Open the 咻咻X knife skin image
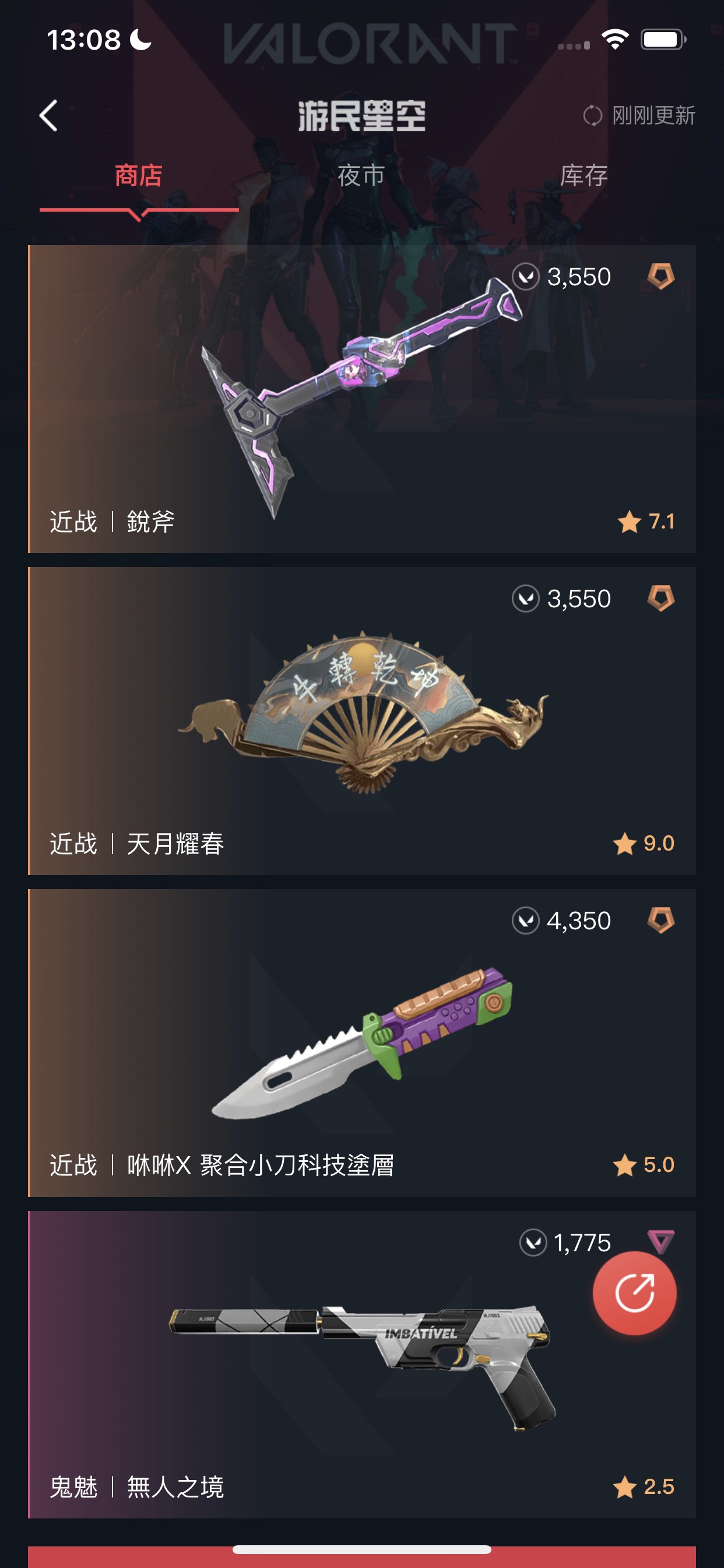This screenshot has width=724, height=1568. click(x=362, y=1042)
